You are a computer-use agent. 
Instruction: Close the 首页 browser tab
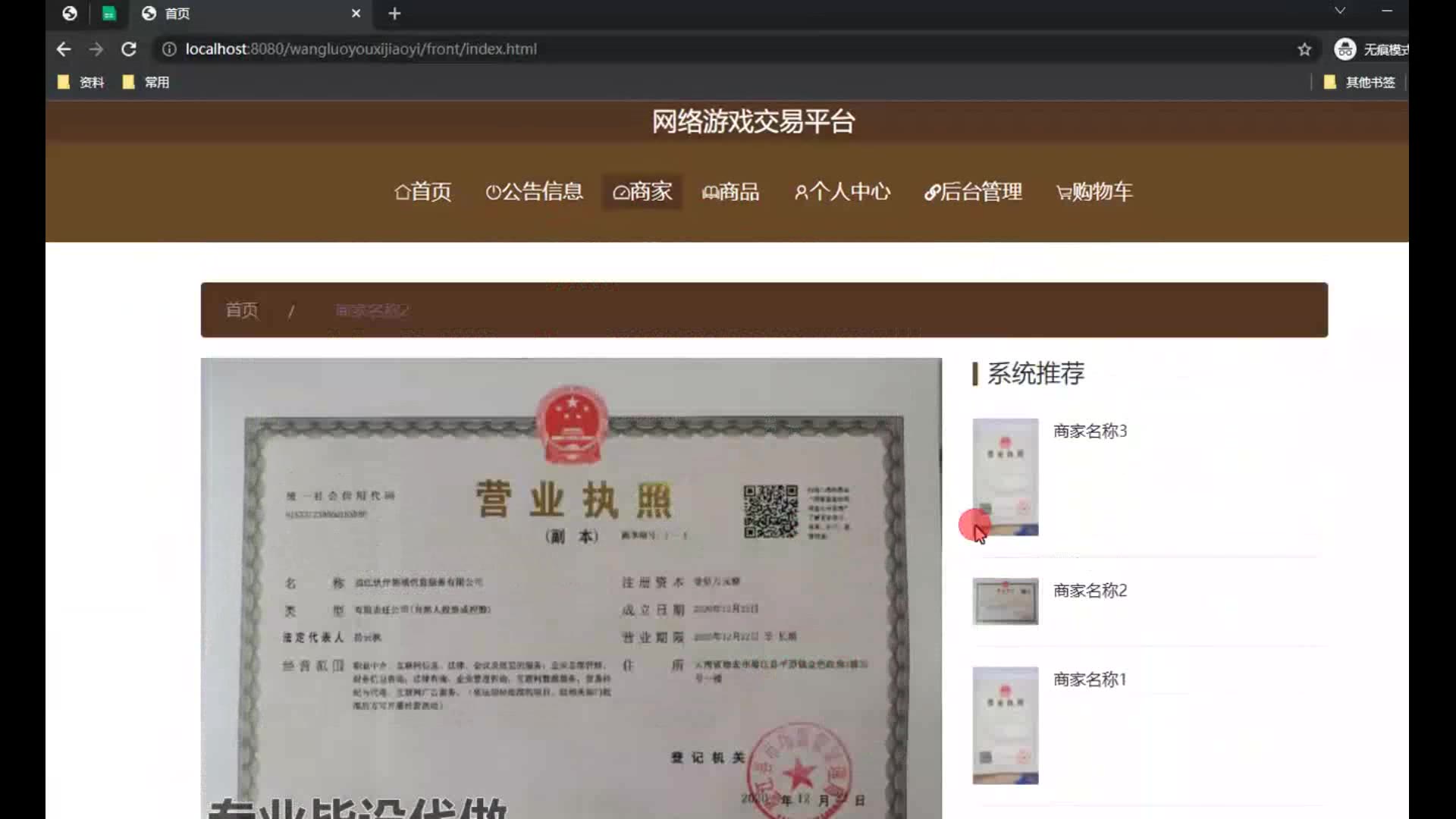click(x=356, y=14)
